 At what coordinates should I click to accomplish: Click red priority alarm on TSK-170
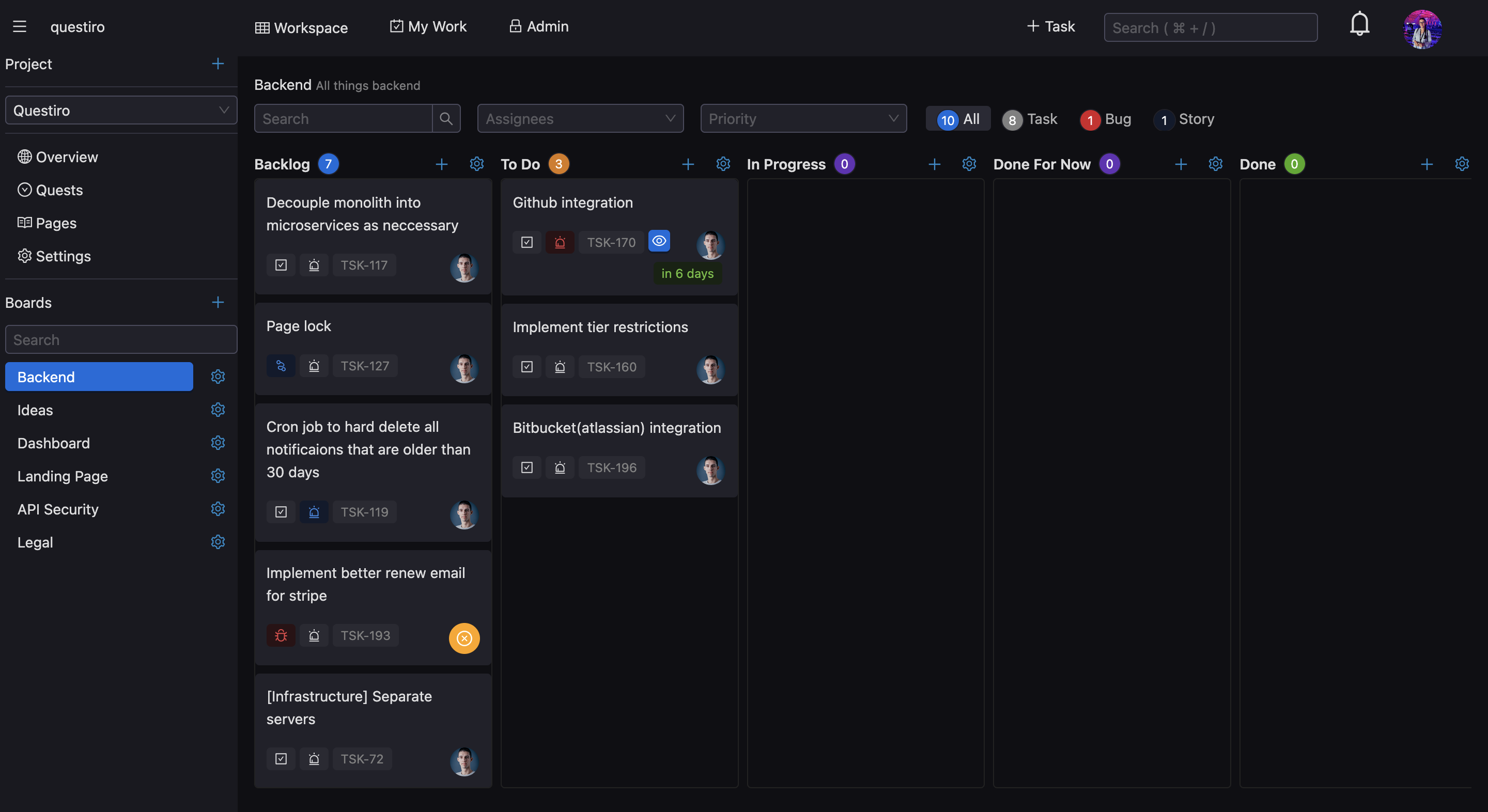click(560, 243)
